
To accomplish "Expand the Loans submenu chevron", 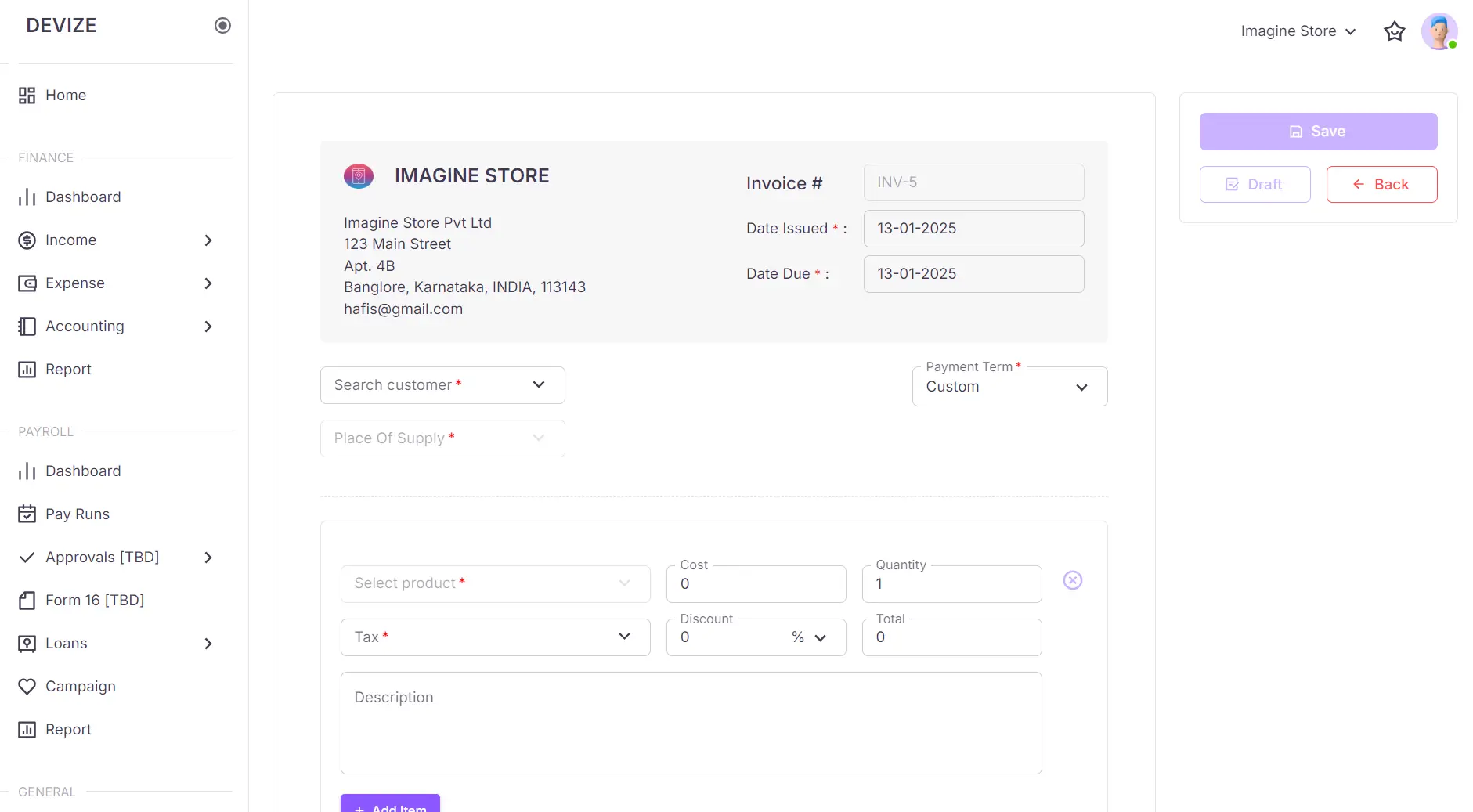I will pos(208,644).
